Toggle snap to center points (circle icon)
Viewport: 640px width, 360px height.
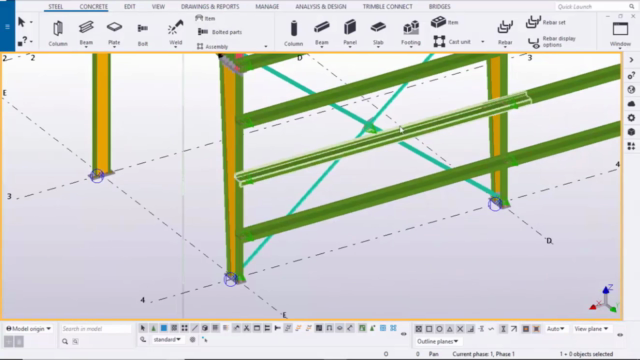(x=439, y=329)
